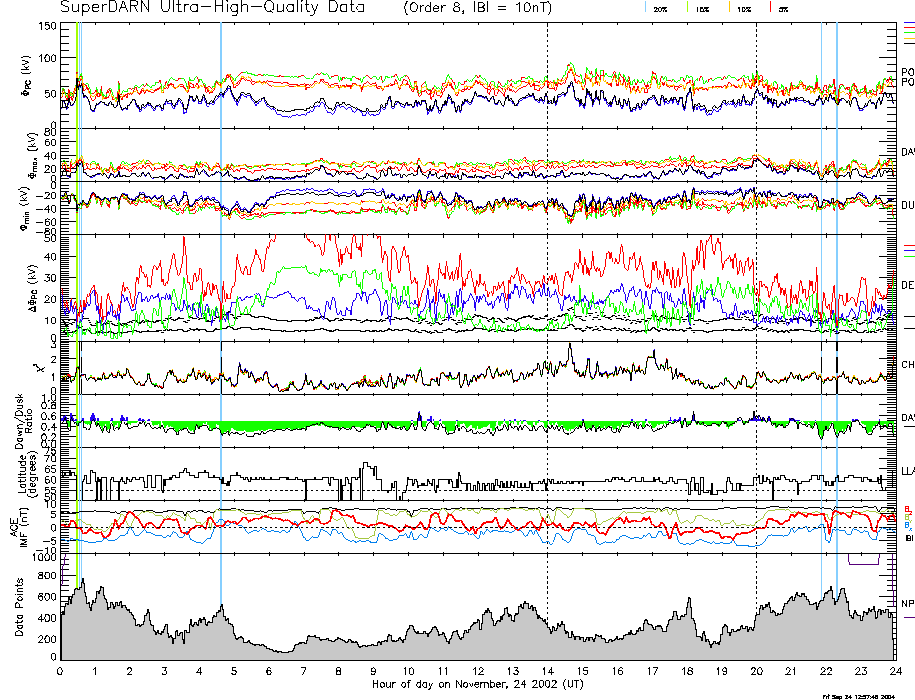This screenshot has width=915, height=700.
Task: Click the purple bracket near hour 23
Action: [863, 560]
